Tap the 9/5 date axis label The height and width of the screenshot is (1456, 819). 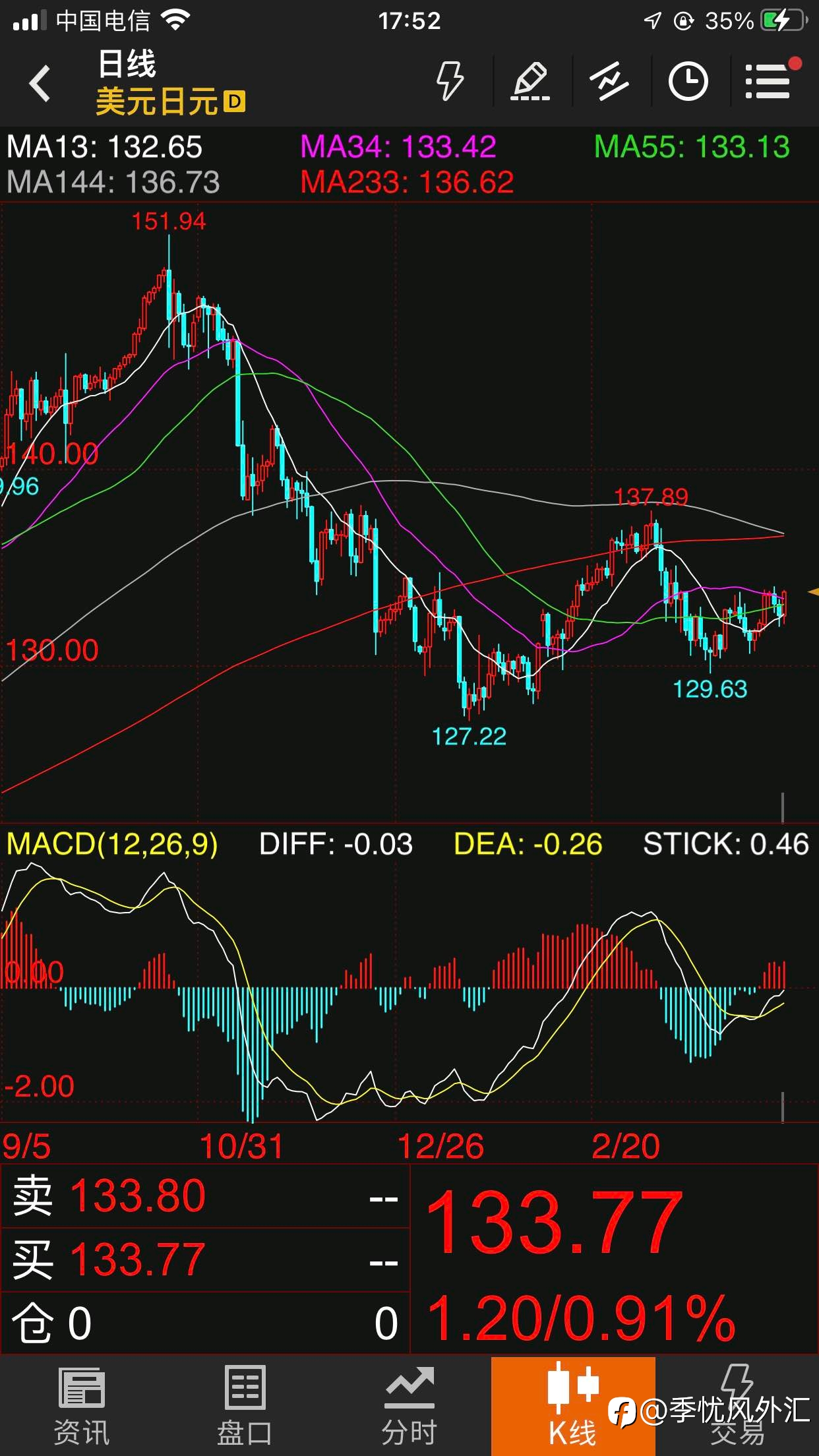[x=26, y=1147]
